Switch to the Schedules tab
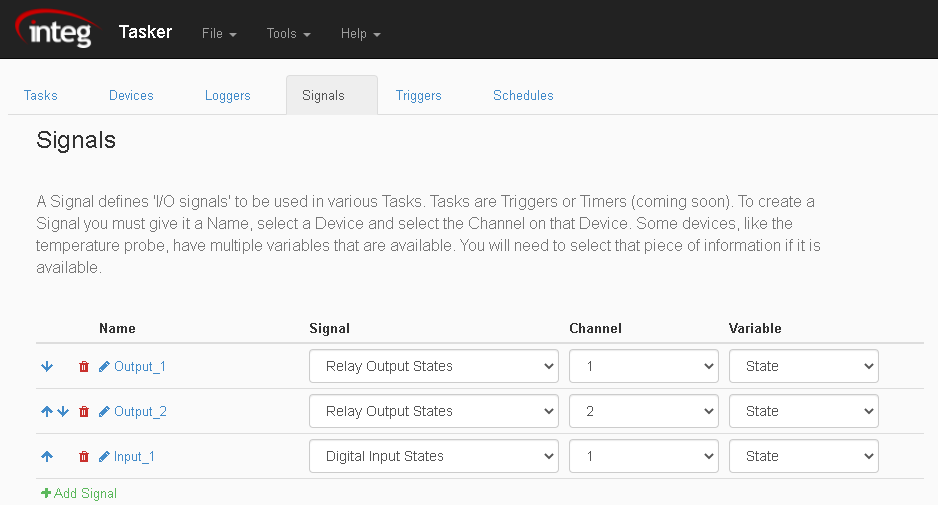 click(523, 95)
